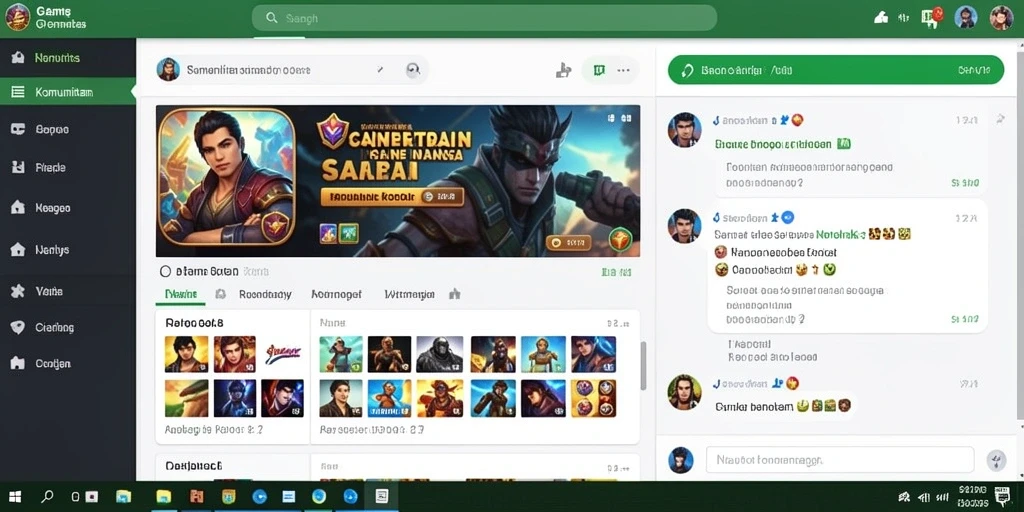Click the third chat message's user avatar
The image size is (1024, 512).
[684, 392]
